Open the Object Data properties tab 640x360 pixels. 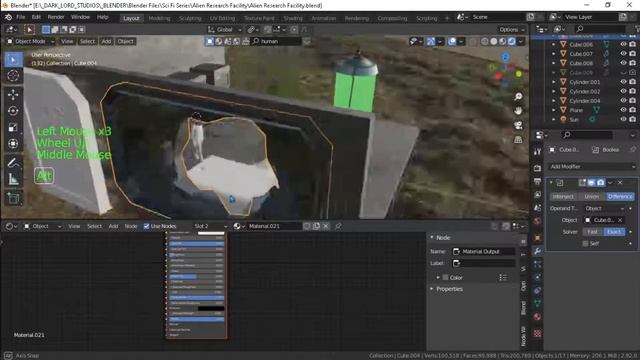(x=537, y=303)
